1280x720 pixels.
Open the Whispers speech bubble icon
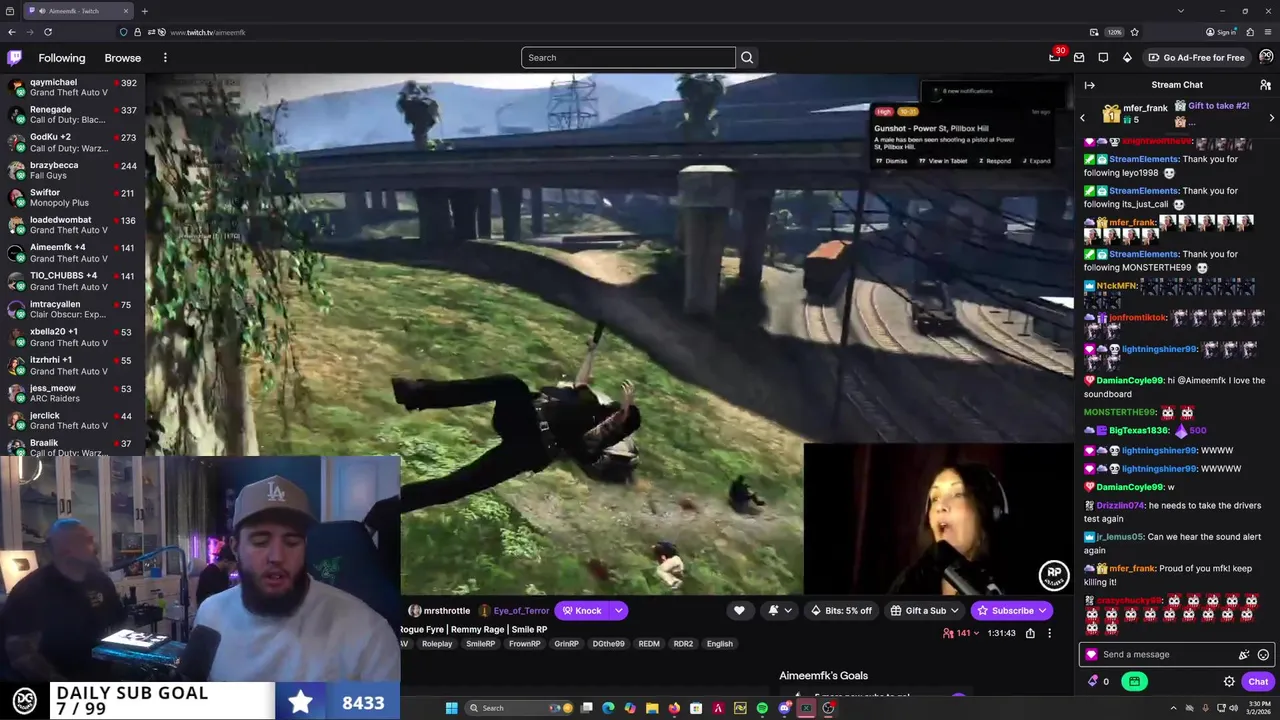pos(1103,57)
